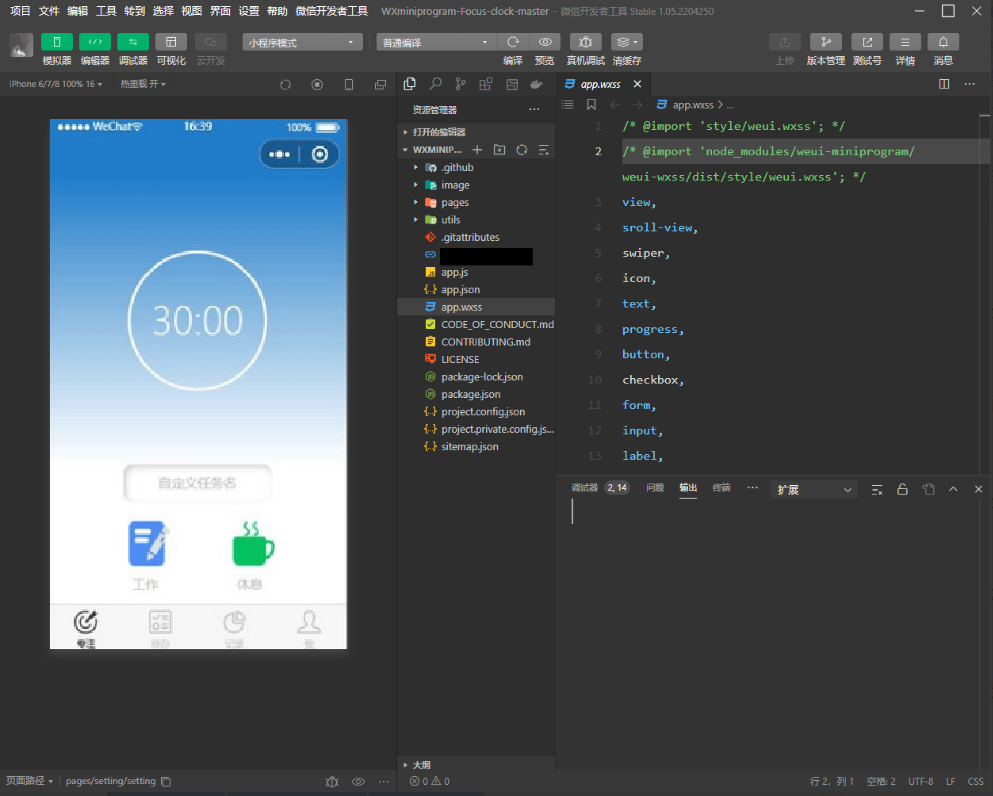The height and width of the screenshot is (796, 993).
Task: Click the 清缓存 clear cache button
Action: pos(627,42)
